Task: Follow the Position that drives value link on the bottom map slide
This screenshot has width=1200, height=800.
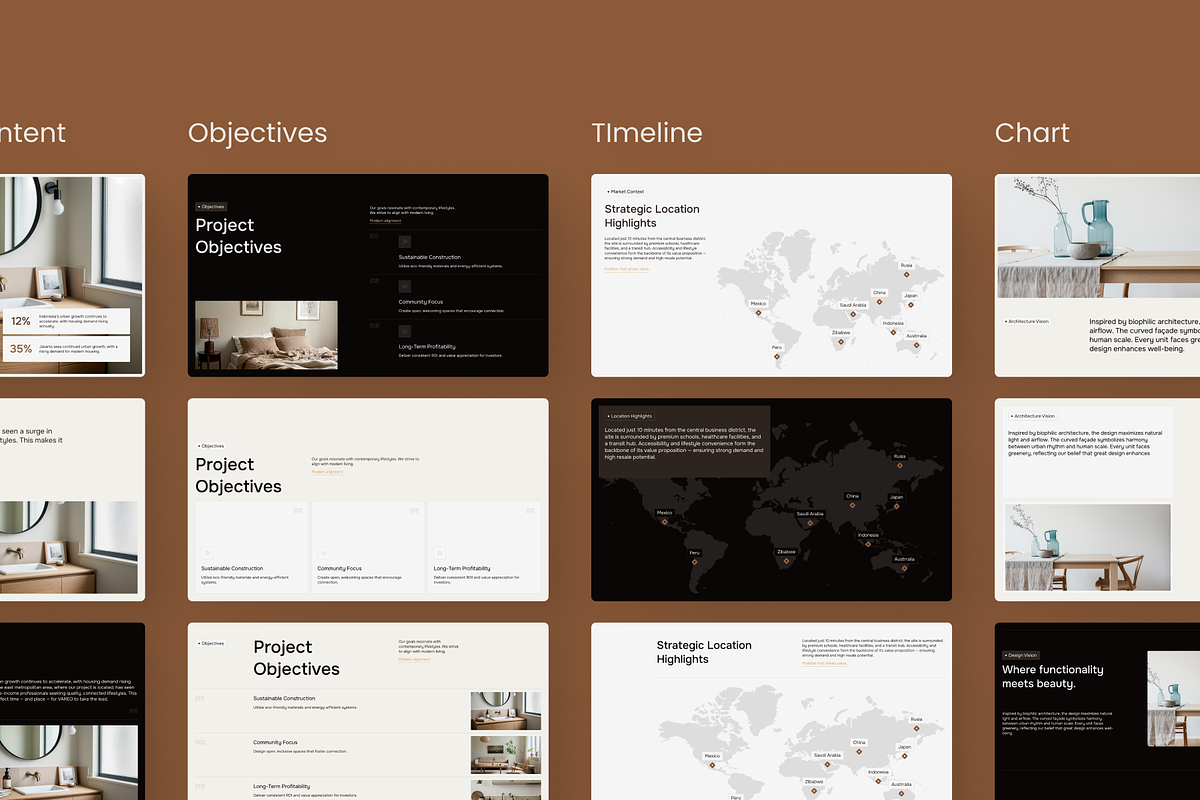Action: click(x=825, y=662)
